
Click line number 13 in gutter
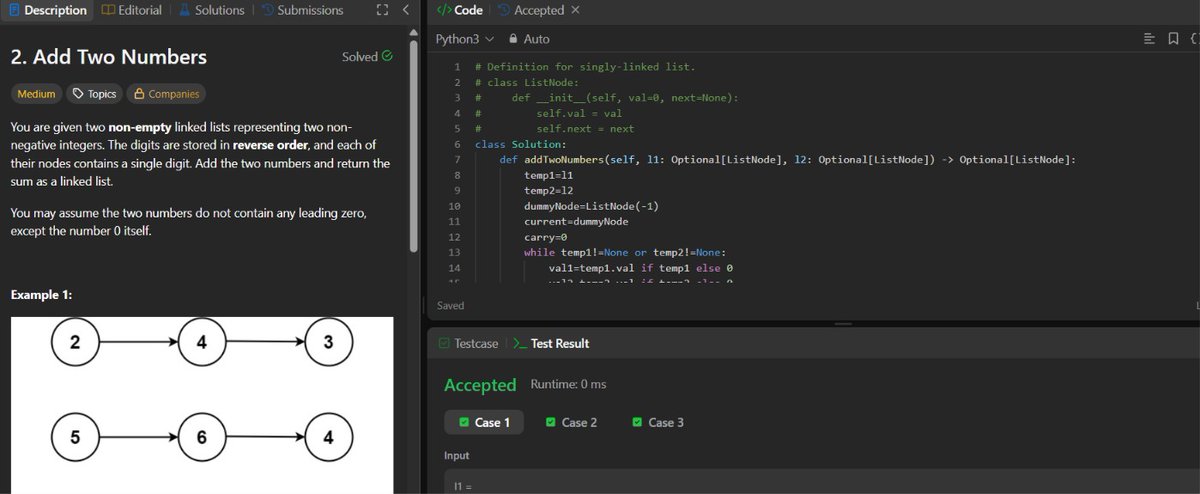pyautogui.click(x=455, y=253)
